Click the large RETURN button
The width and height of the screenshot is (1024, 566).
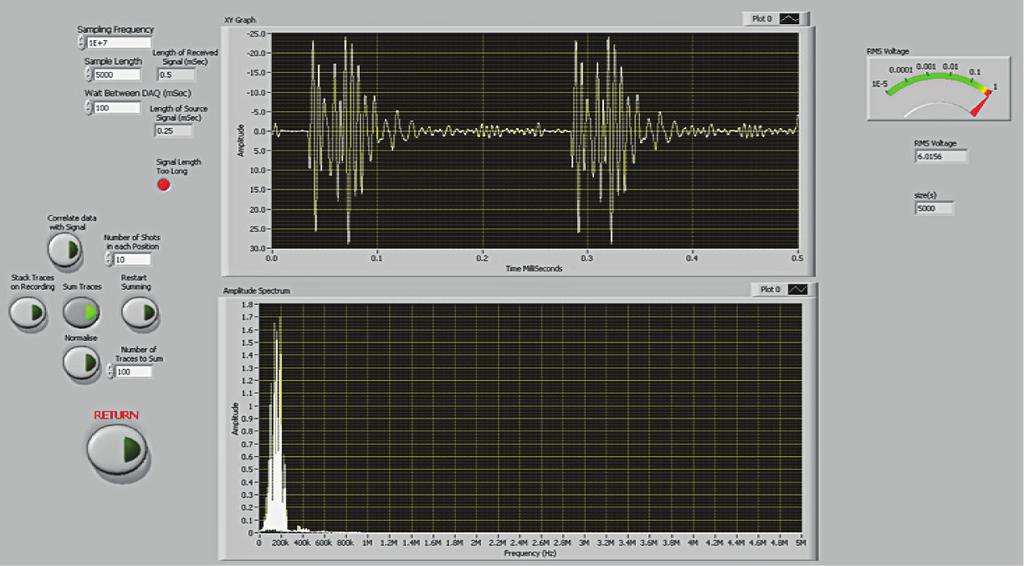pos(116,449)
